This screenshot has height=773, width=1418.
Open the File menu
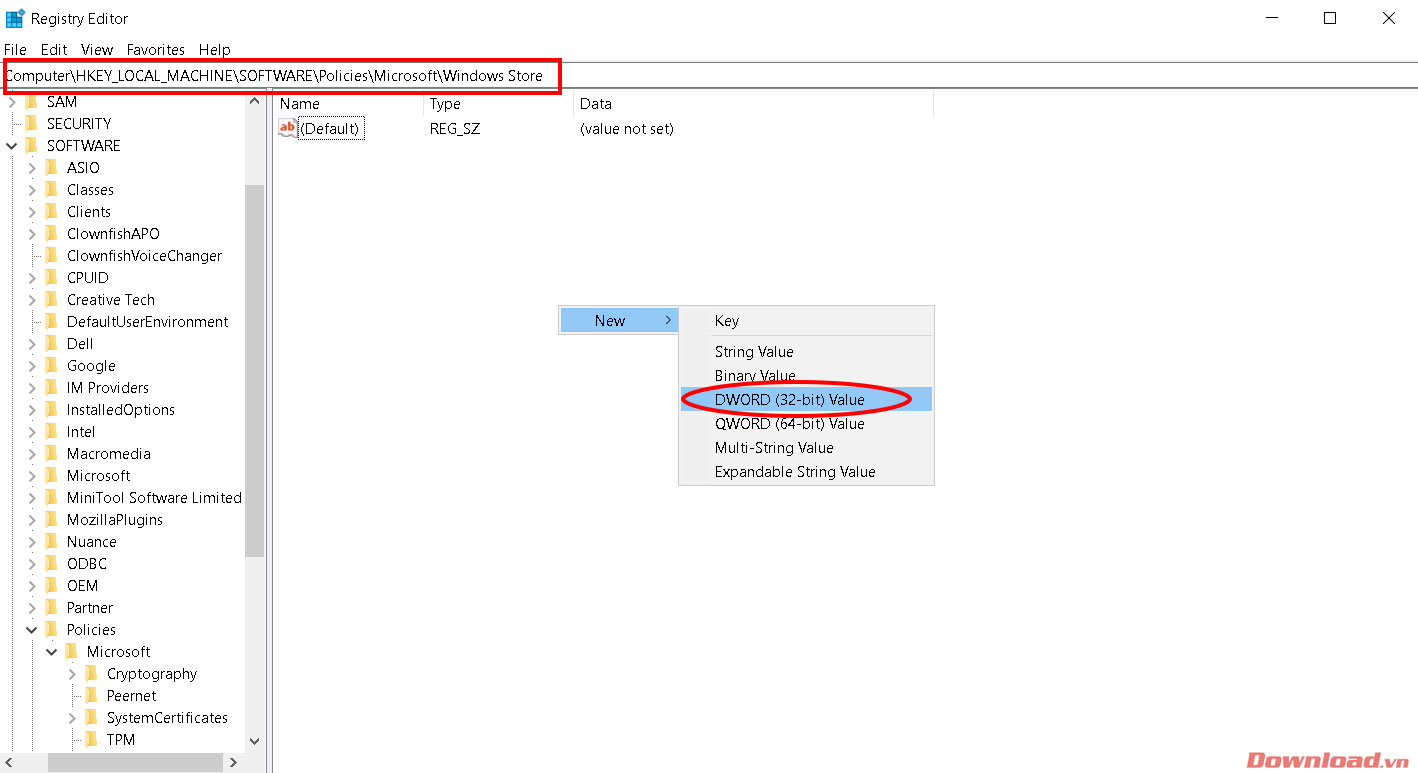point(15,49)
